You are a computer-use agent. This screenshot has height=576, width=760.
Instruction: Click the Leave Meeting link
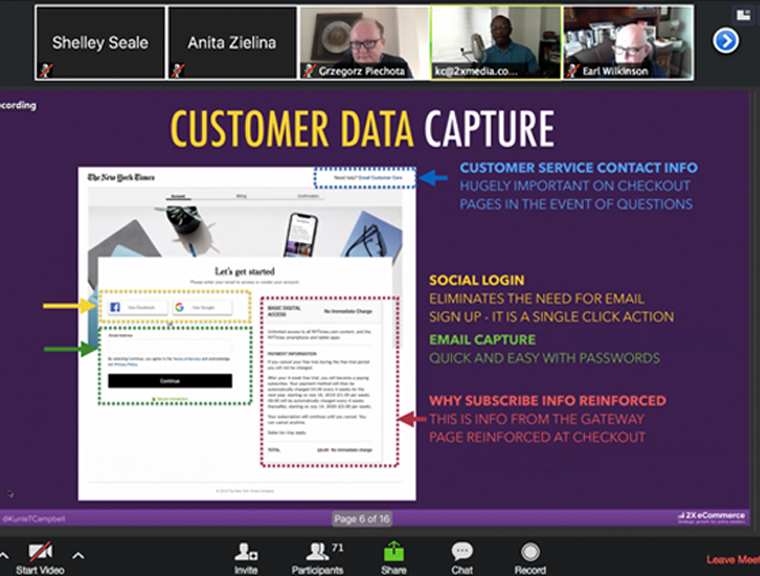click(x=732, y=560)
